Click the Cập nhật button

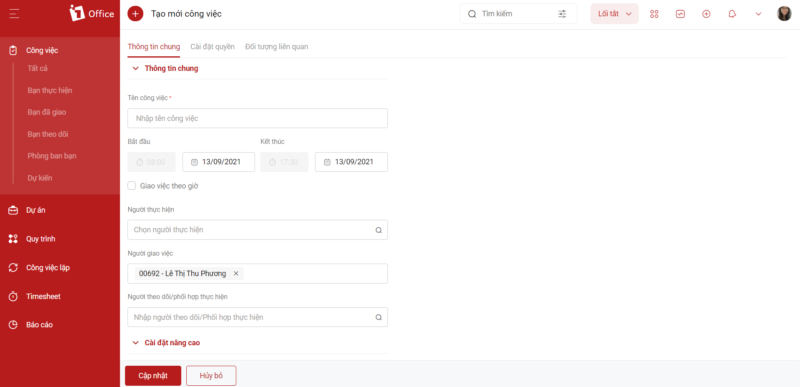click(153, 376)
